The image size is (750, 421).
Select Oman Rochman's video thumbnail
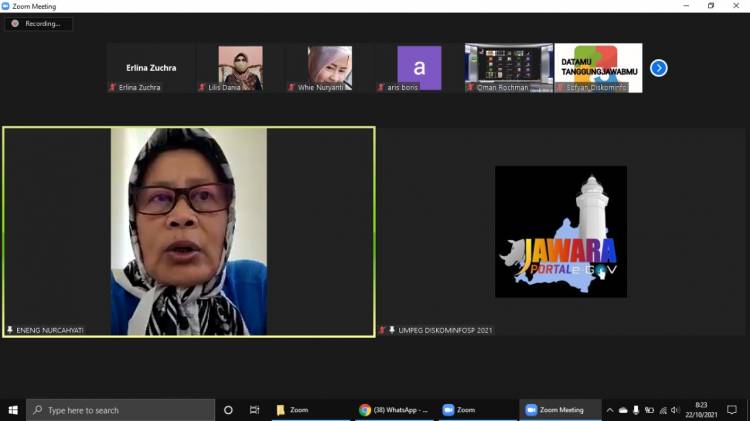(508, 68)
